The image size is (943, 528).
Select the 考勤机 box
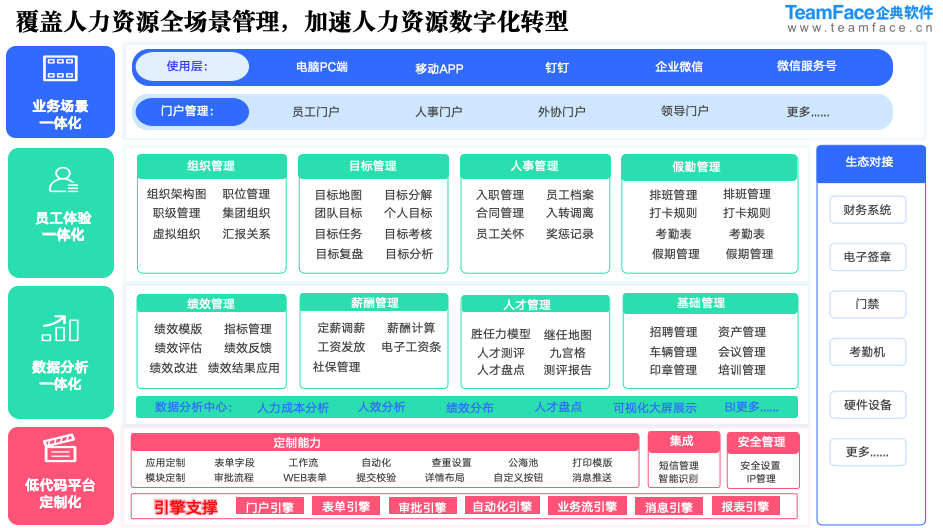tap(867, 352)
